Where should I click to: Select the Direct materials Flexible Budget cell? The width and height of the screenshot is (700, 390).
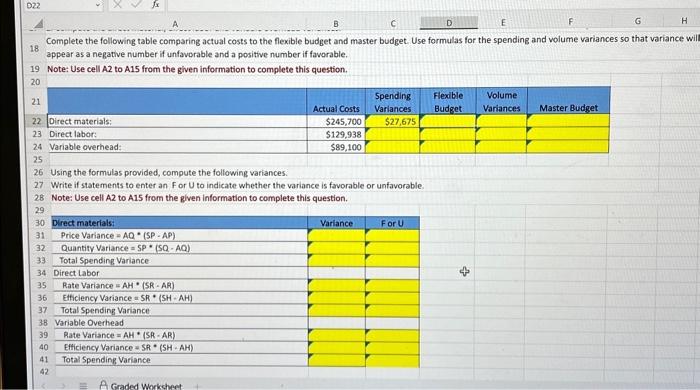pyautogui.click(x=448, y=121)
